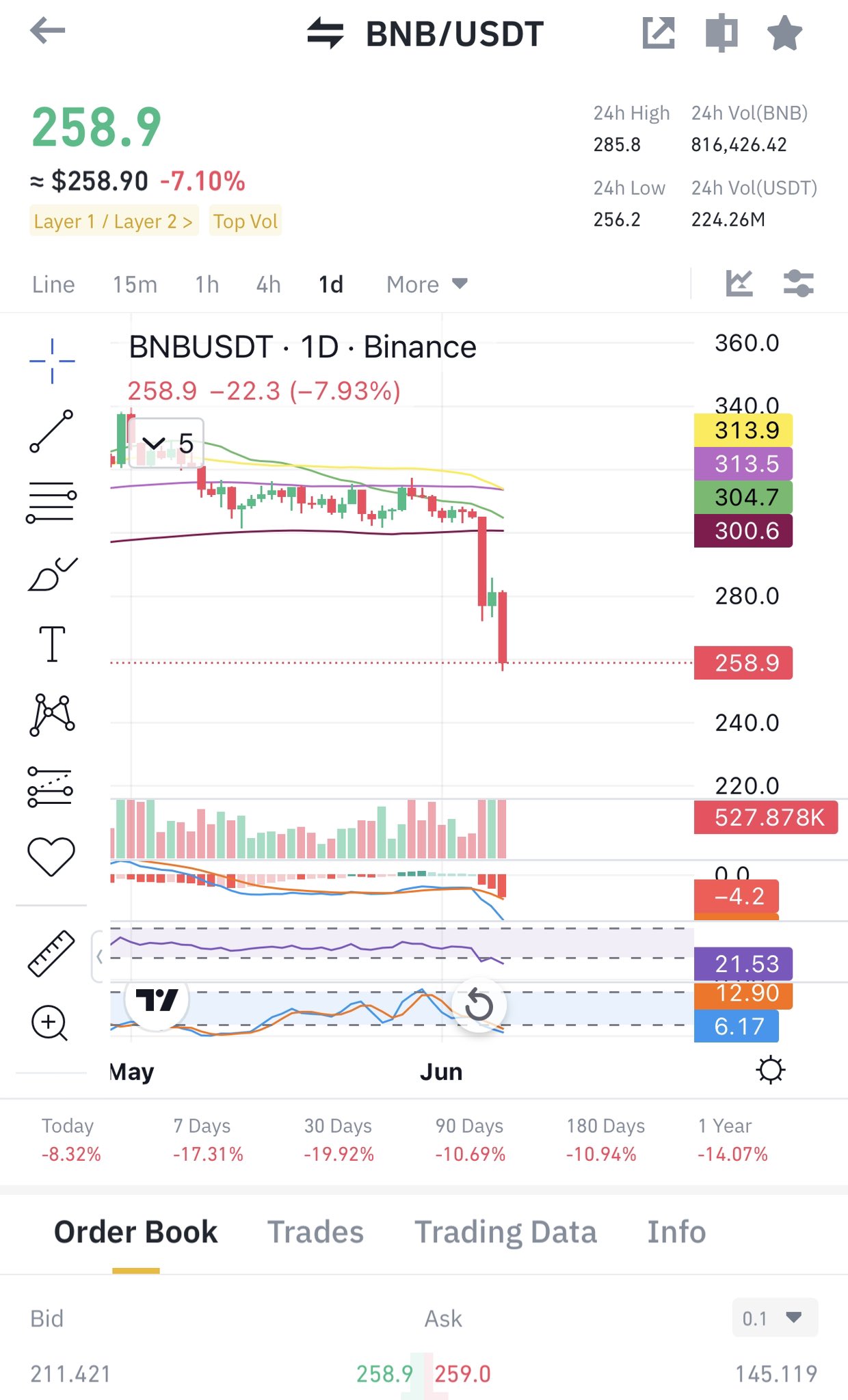
Task: Tap the TradingView logo
Action: pos(157,1001)
